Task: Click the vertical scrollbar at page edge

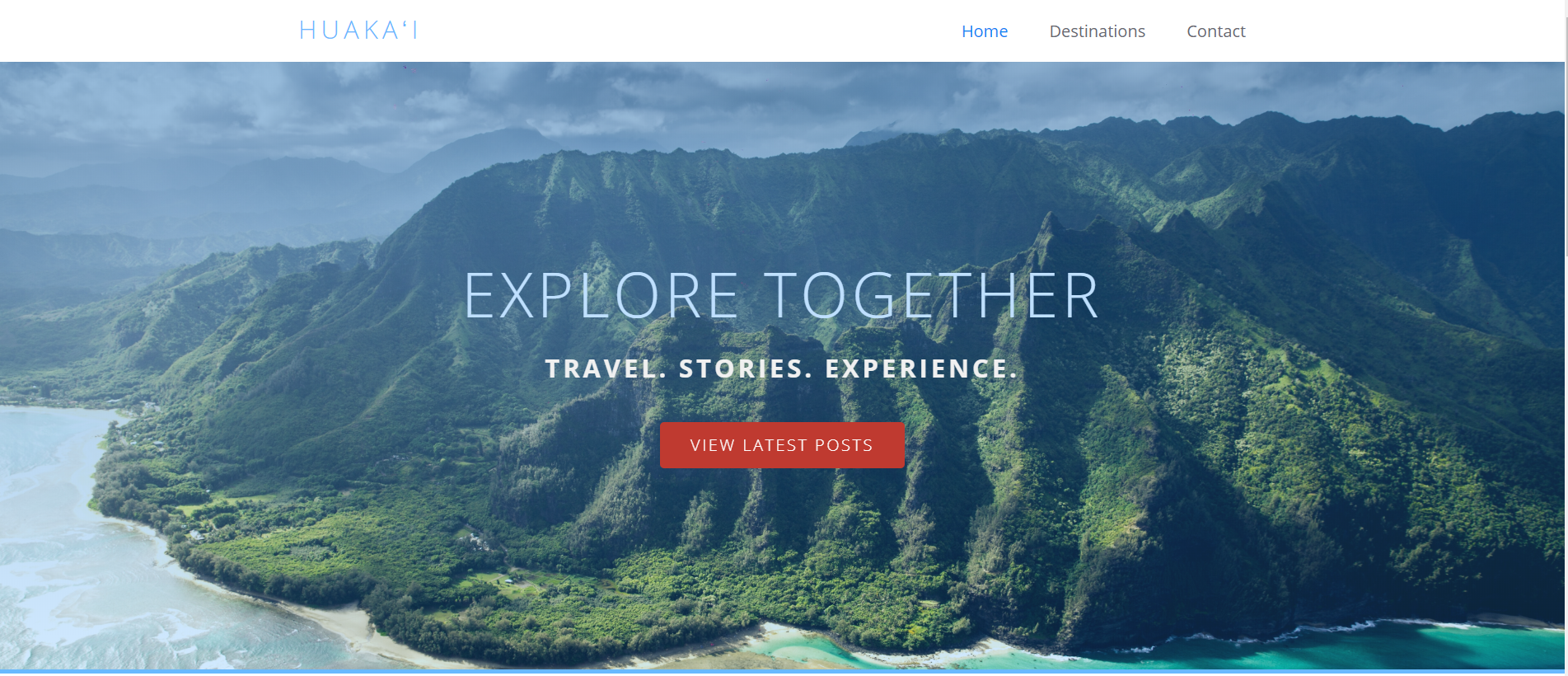Action: [1565, 330]
